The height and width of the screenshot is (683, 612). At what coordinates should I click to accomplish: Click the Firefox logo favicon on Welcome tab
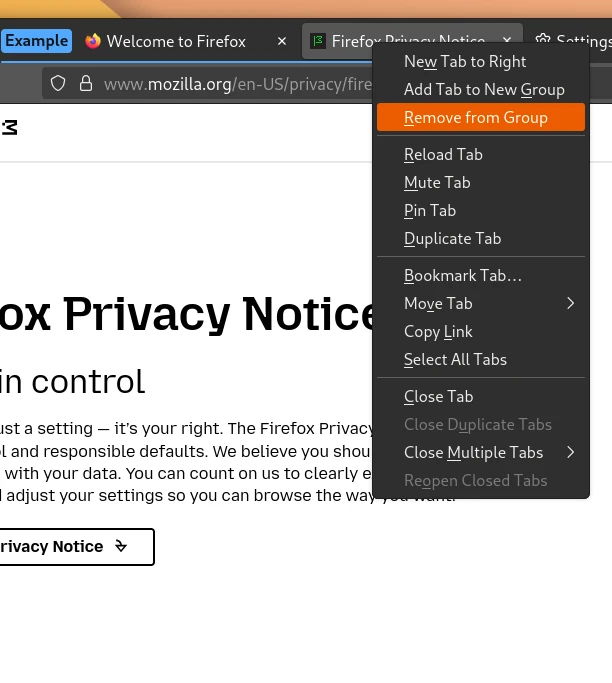(x=93, y=41)
